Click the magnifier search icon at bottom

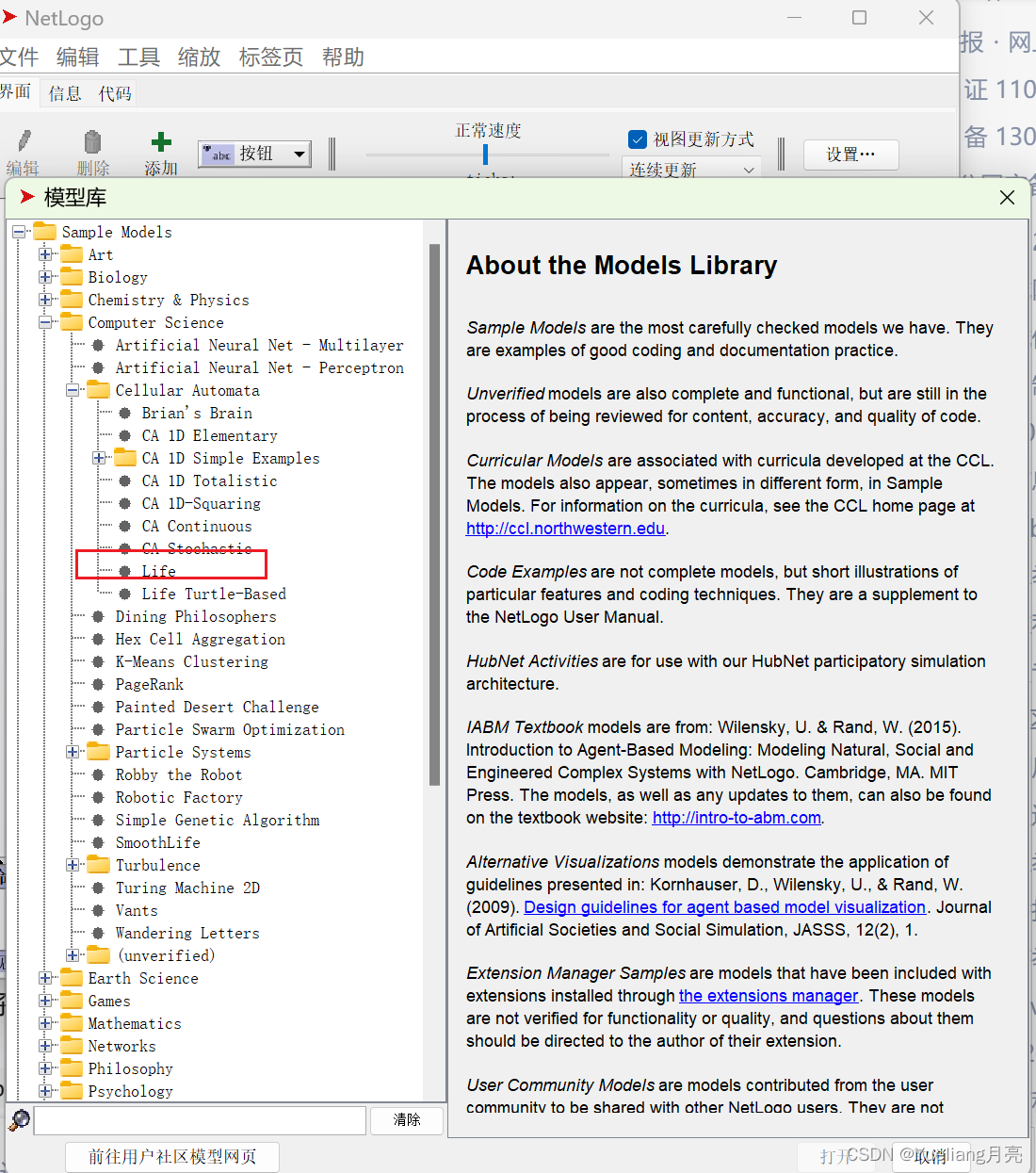(19, 1119)
